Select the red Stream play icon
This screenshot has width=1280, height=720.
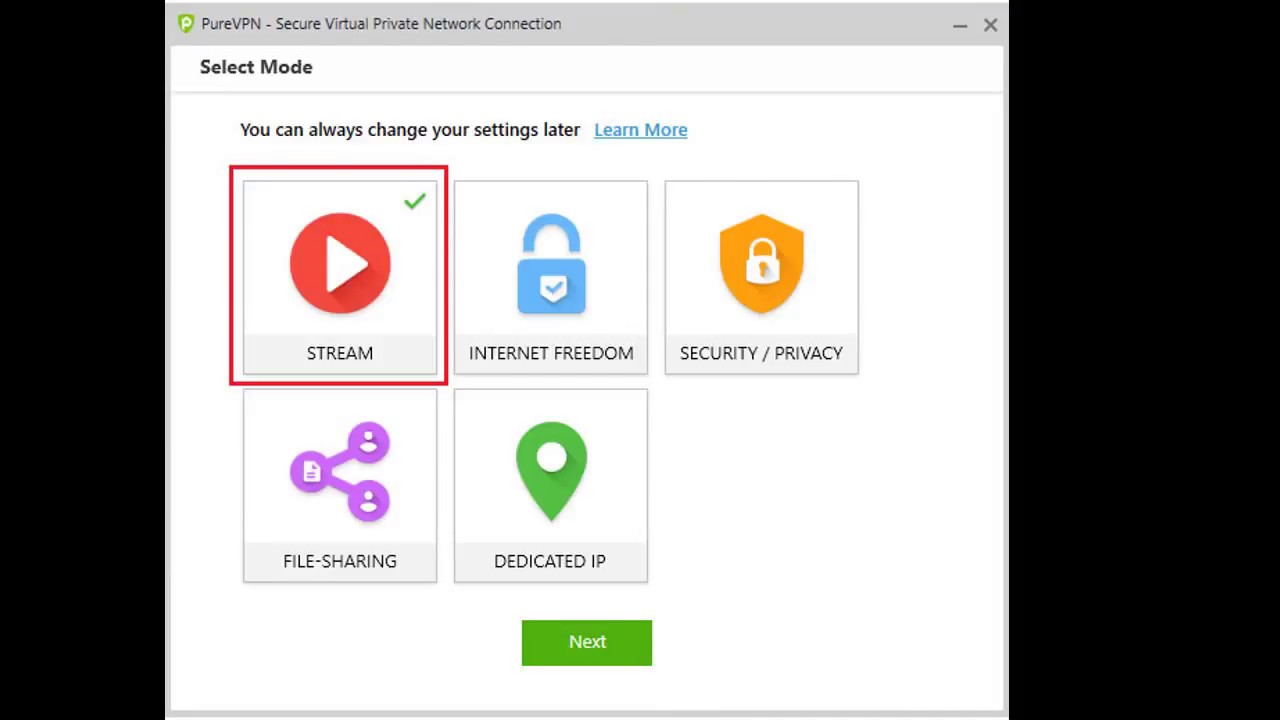pos(340,263)
